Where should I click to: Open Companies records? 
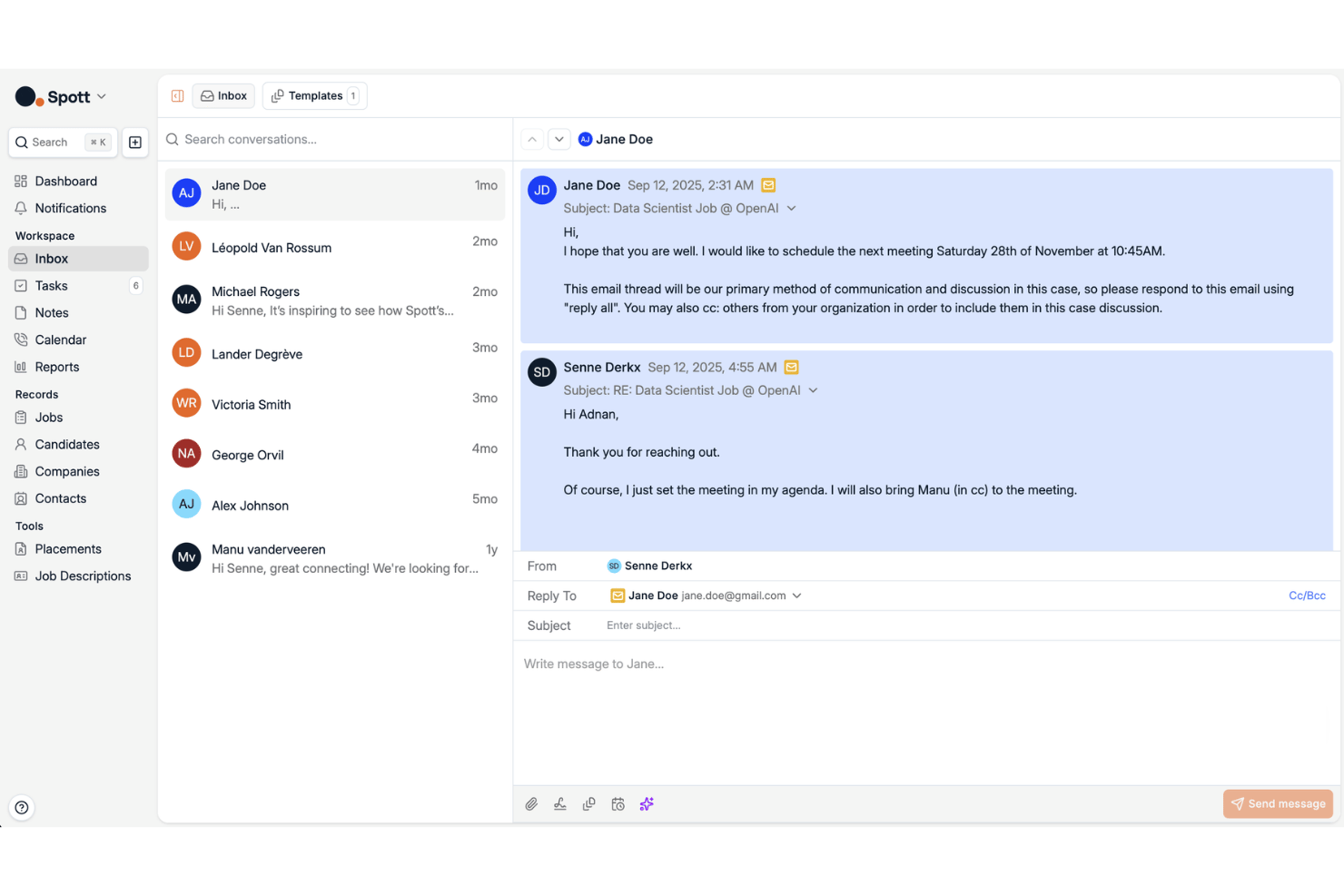pos(78,472)
